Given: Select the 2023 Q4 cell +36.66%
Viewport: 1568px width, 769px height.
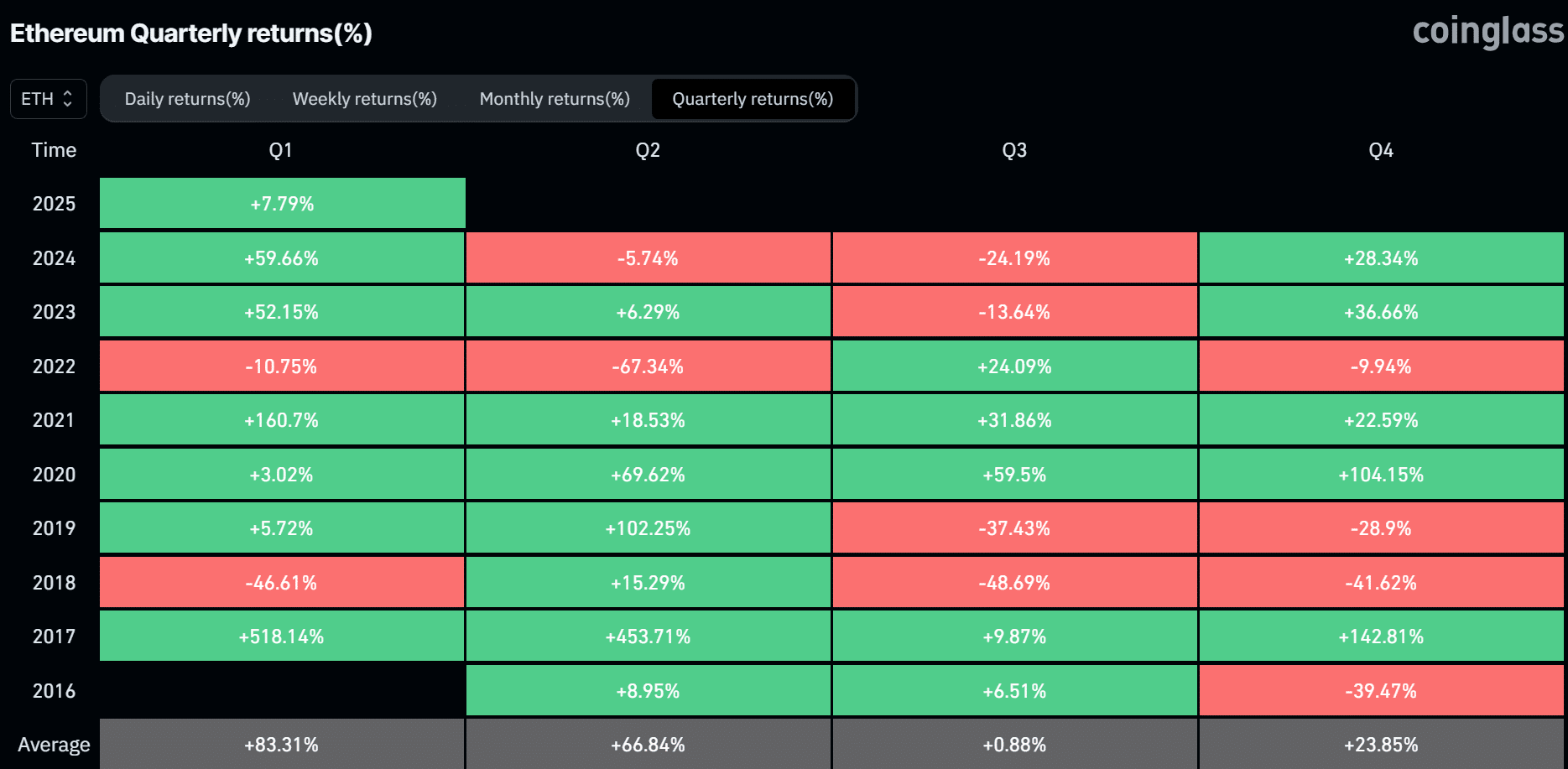Looking at the screenshot, I should (x=1382, y=311).
